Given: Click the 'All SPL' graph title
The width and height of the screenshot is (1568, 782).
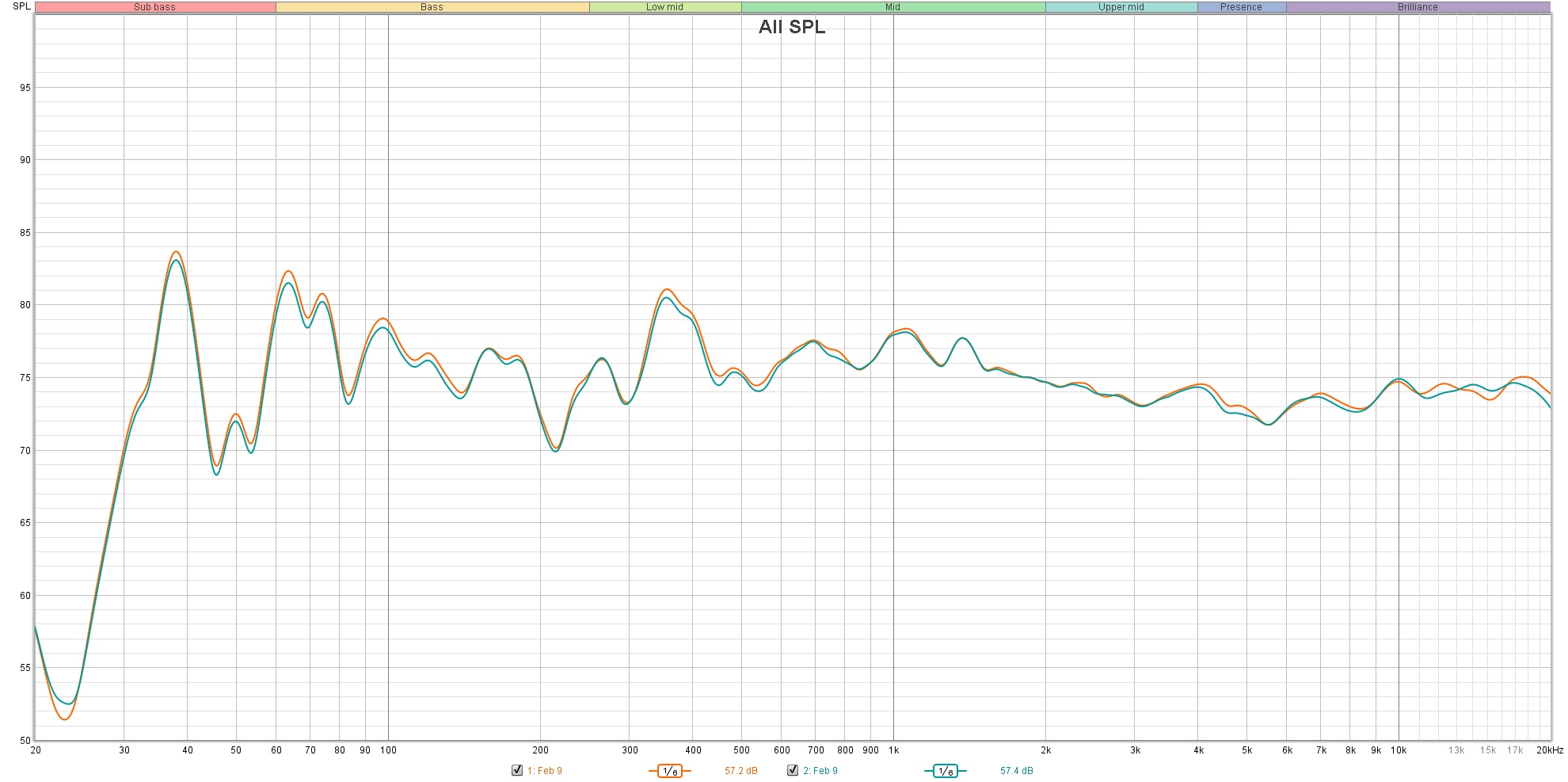Looking at the screenshot, I should pyautogui.click(x=792, y=27).
